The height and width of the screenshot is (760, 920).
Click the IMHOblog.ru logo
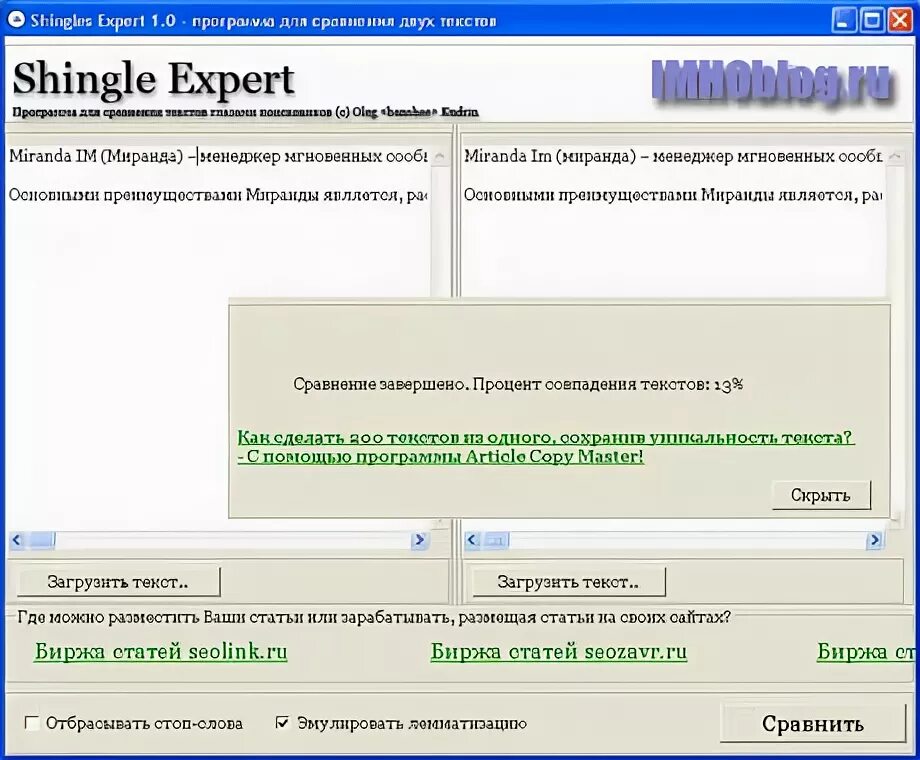pyautogui.click(x=773, y=81)
